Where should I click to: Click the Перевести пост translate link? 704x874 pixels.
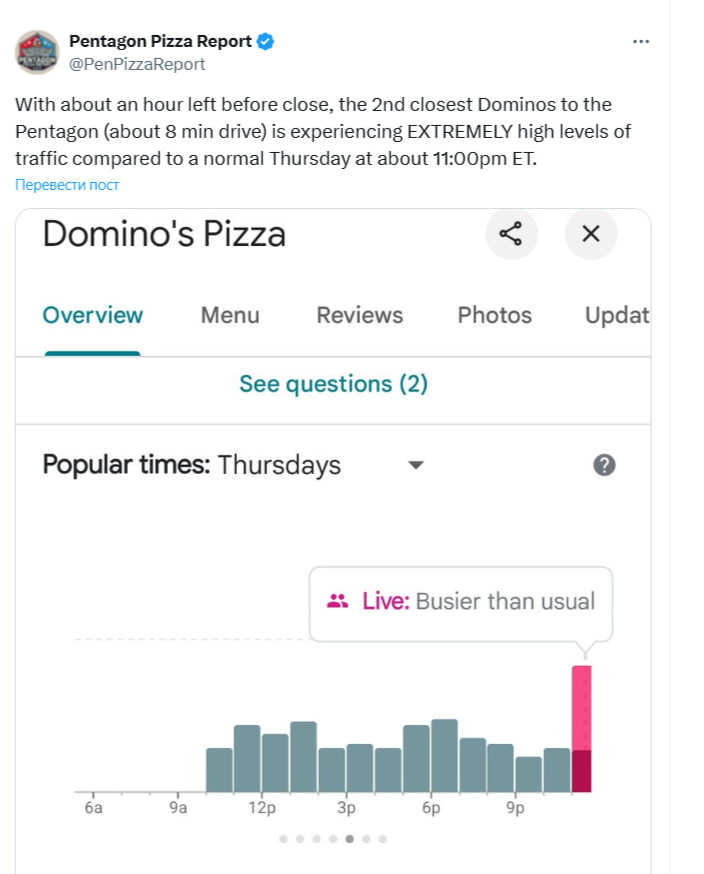click(x=67, y=185)
